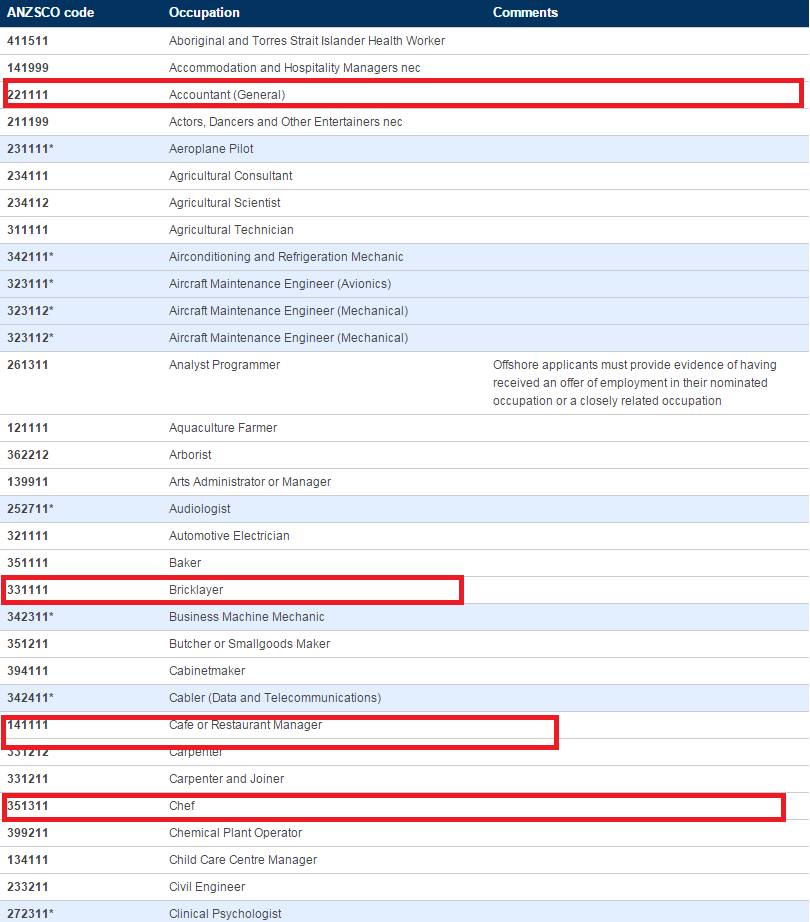Click the Agricultural Scientist entry
Screen dimensions: 810x922
(224, 203)
